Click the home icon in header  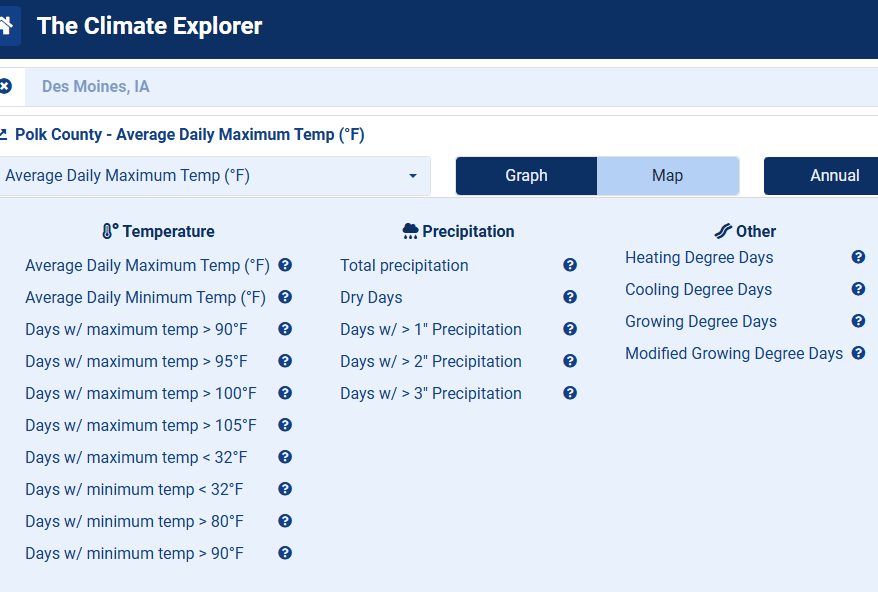click(6, 26)
